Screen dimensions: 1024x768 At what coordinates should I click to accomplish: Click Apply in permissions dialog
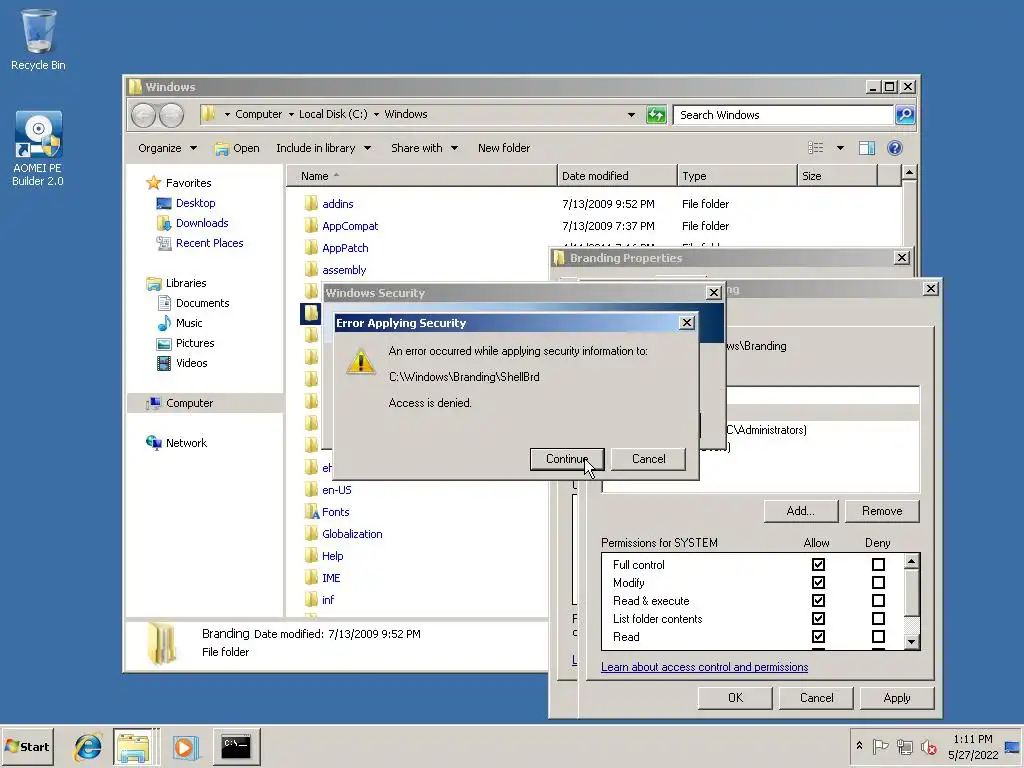(897, 698)
